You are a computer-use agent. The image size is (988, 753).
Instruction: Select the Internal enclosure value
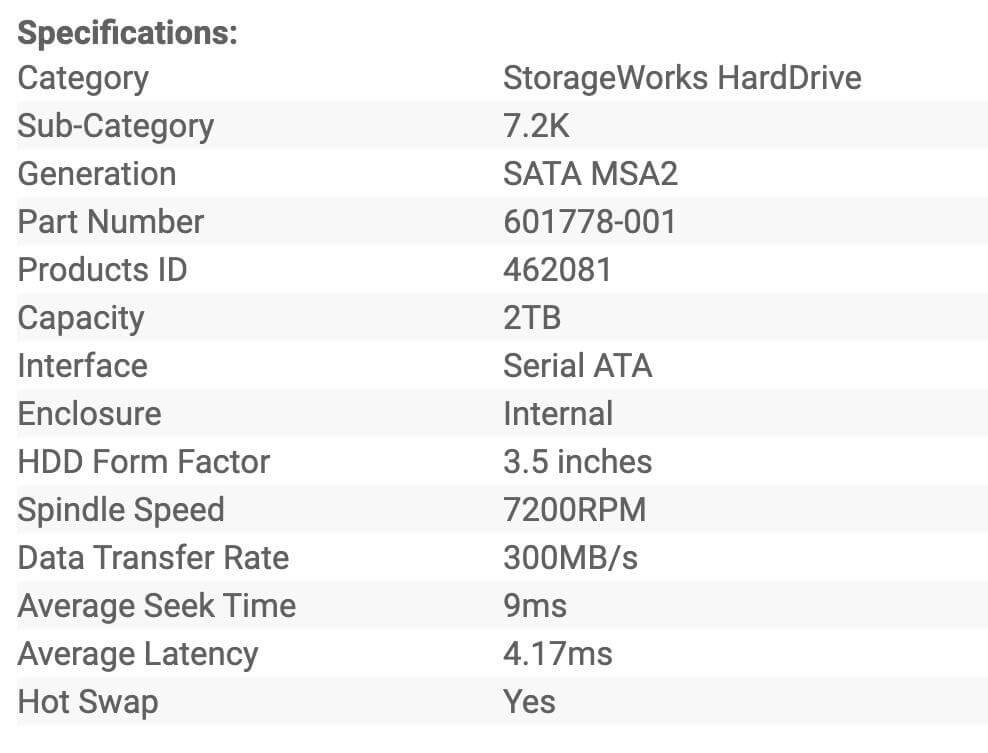tap(558, 414)
